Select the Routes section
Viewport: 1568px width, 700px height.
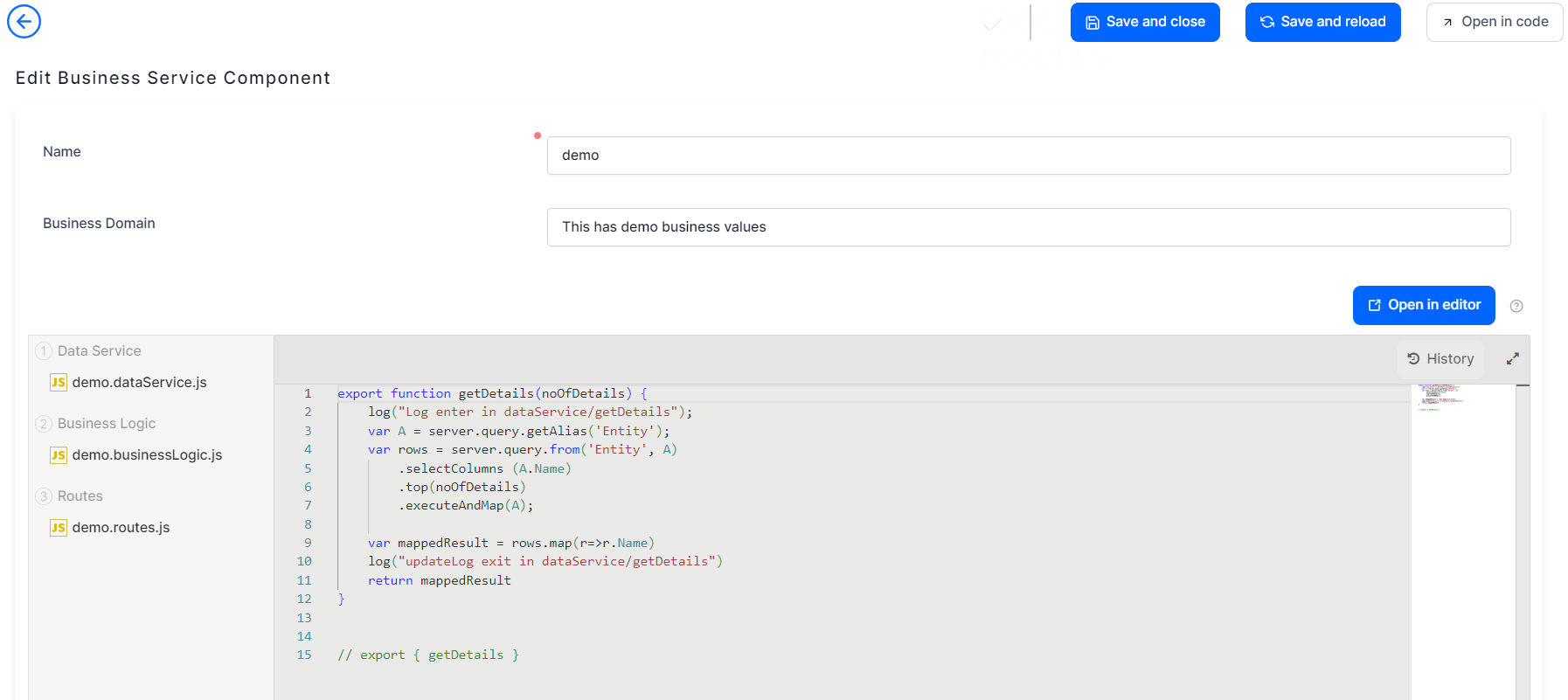pyautogui.click(x=80, y=496)
